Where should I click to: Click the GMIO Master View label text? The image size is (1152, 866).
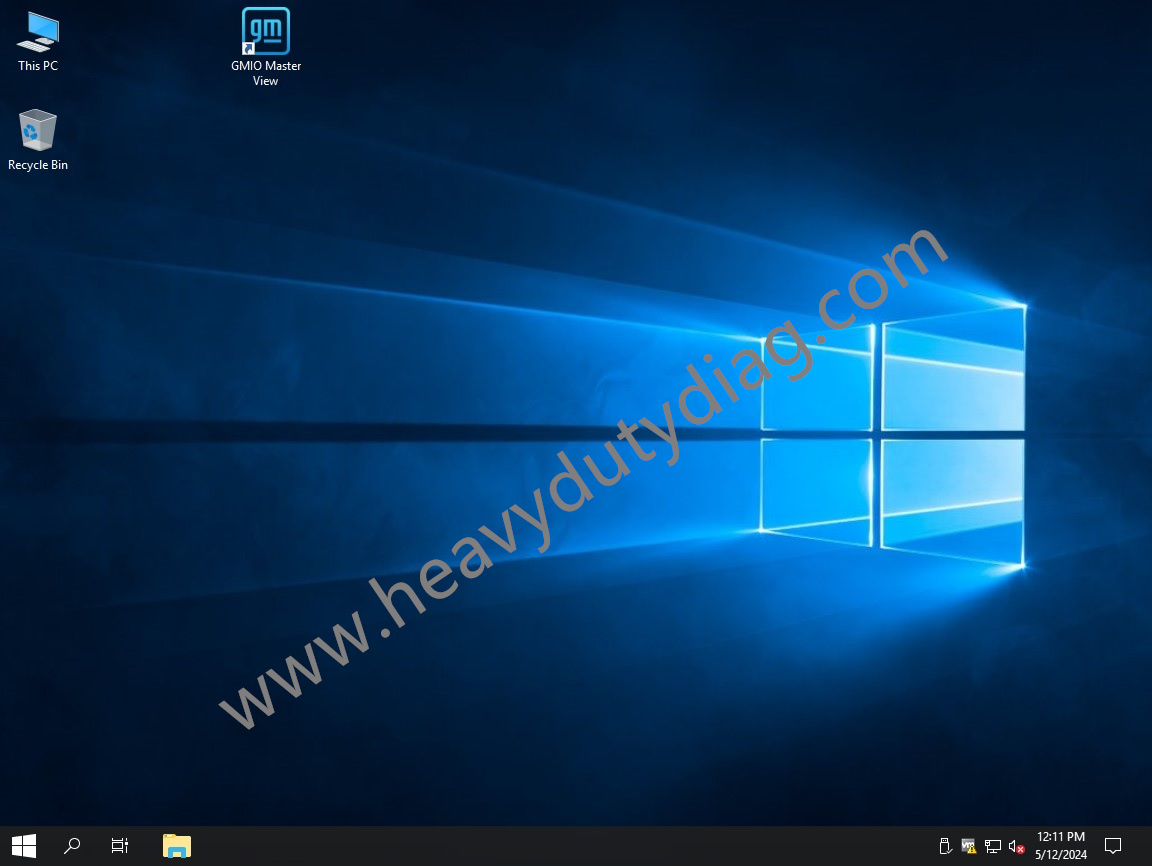click(x=266, y=73)
